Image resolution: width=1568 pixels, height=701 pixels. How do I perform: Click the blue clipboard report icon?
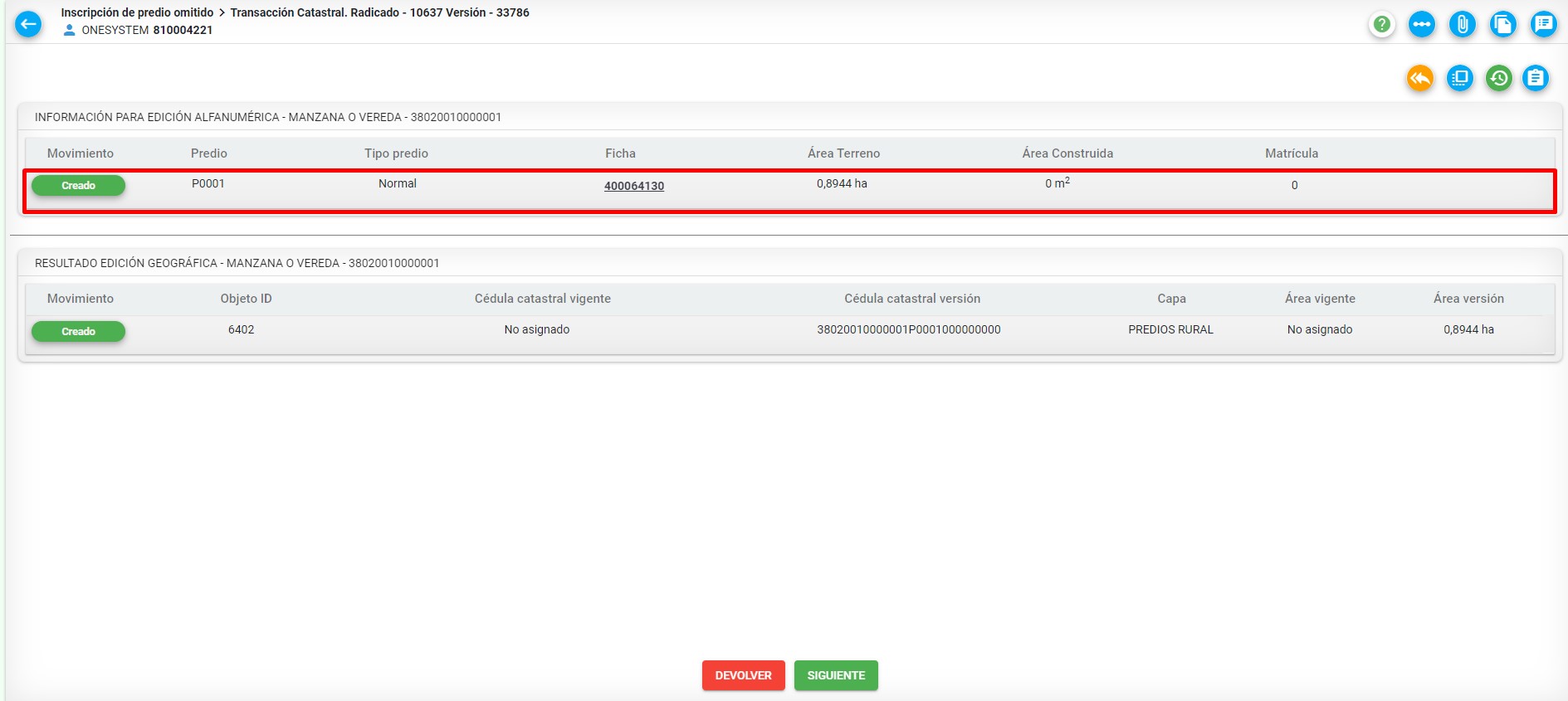[x=1536, y=78]
